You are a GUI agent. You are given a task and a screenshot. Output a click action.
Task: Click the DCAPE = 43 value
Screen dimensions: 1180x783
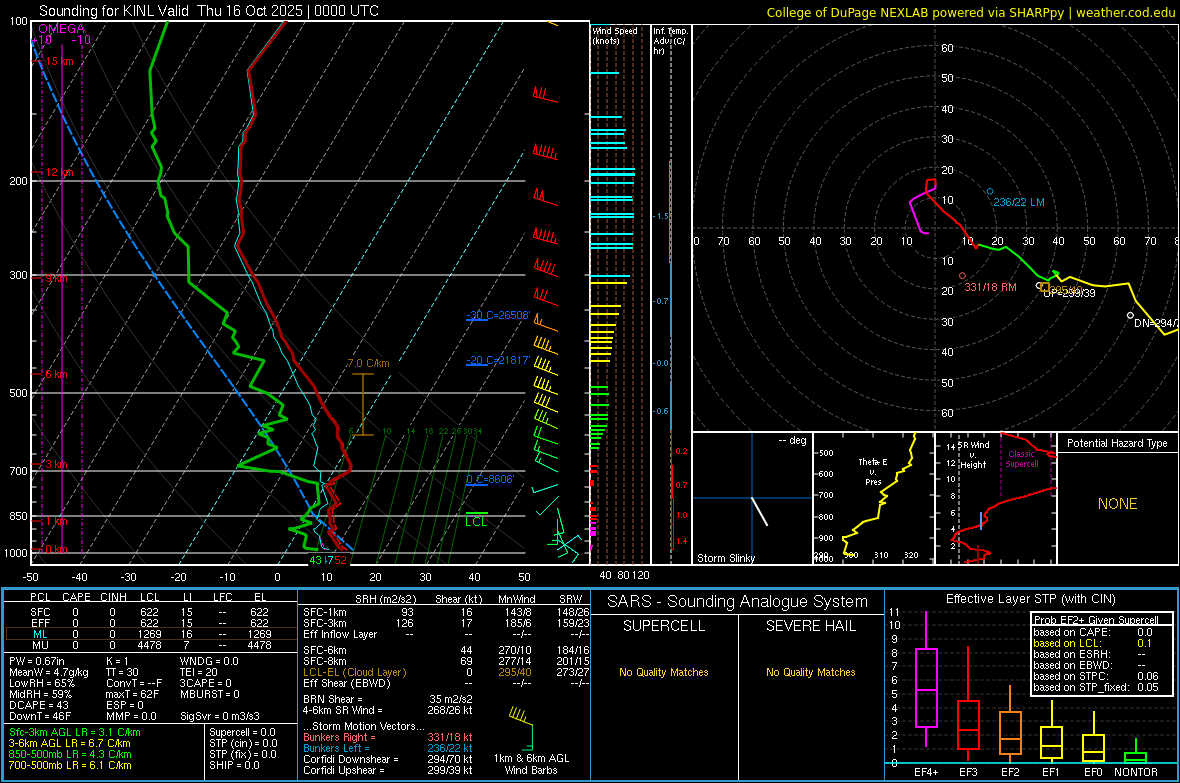pyautogui.click(x=39, y=705)
